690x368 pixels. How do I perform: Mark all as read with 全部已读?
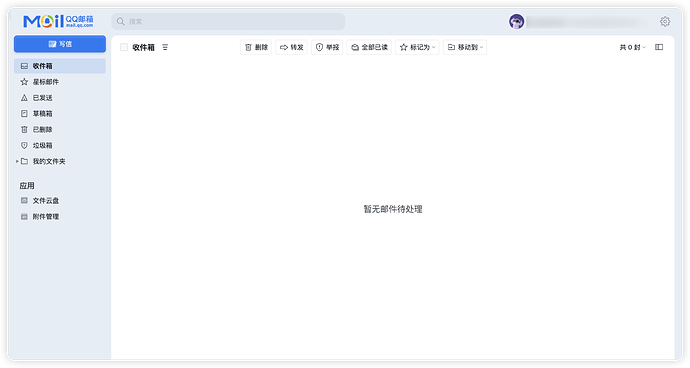click(369, 47)
